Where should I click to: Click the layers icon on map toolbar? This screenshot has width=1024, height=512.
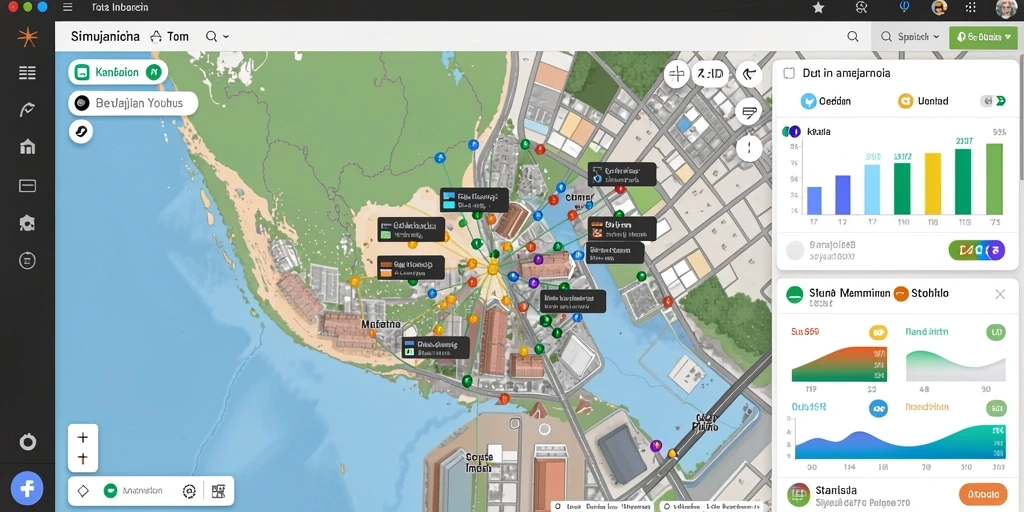click(749, 112)
